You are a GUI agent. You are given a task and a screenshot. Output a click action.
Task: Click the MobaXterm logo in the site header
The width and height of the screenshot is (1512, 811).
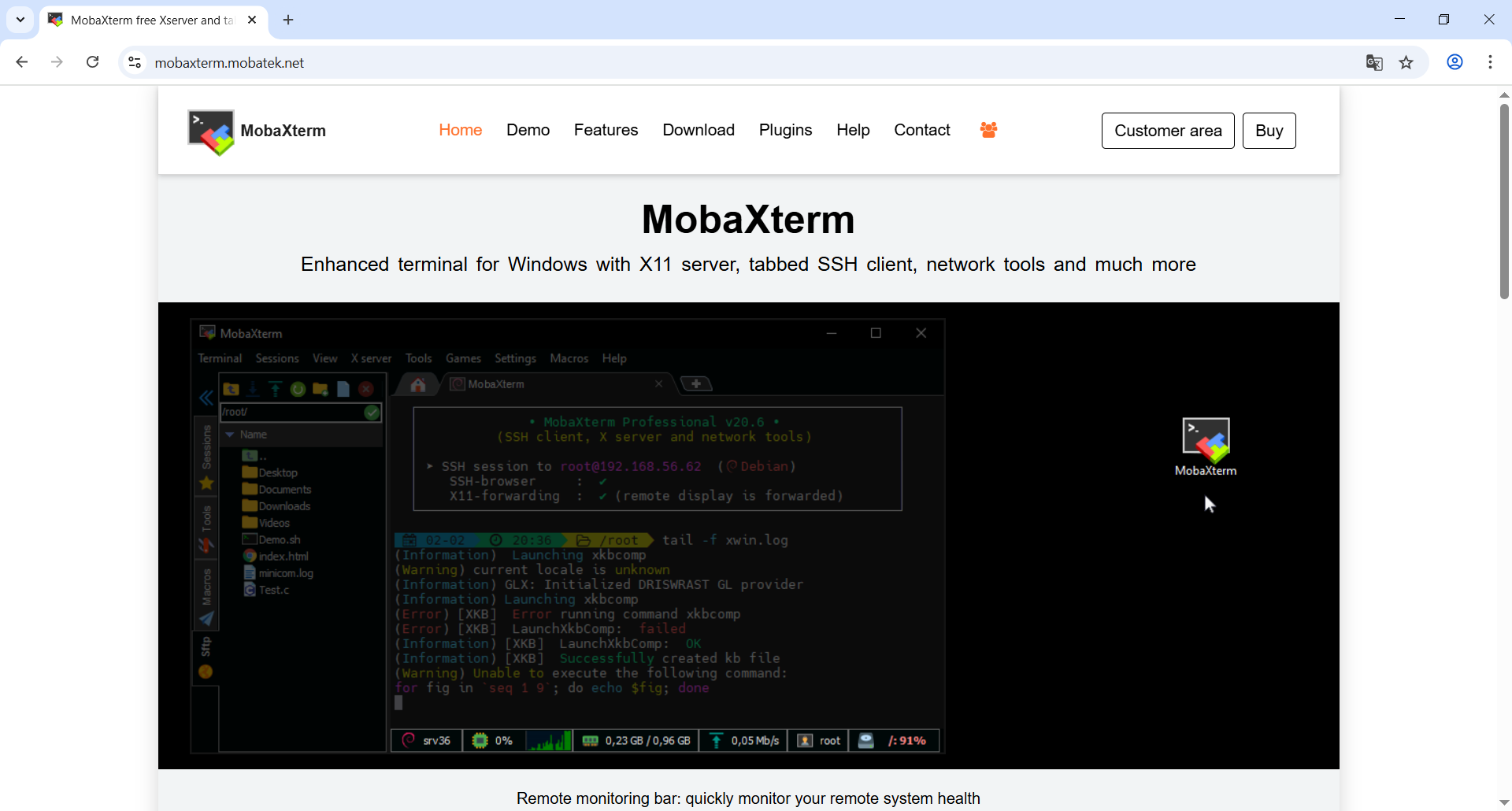pyautogui.click(x=257, y=131)
